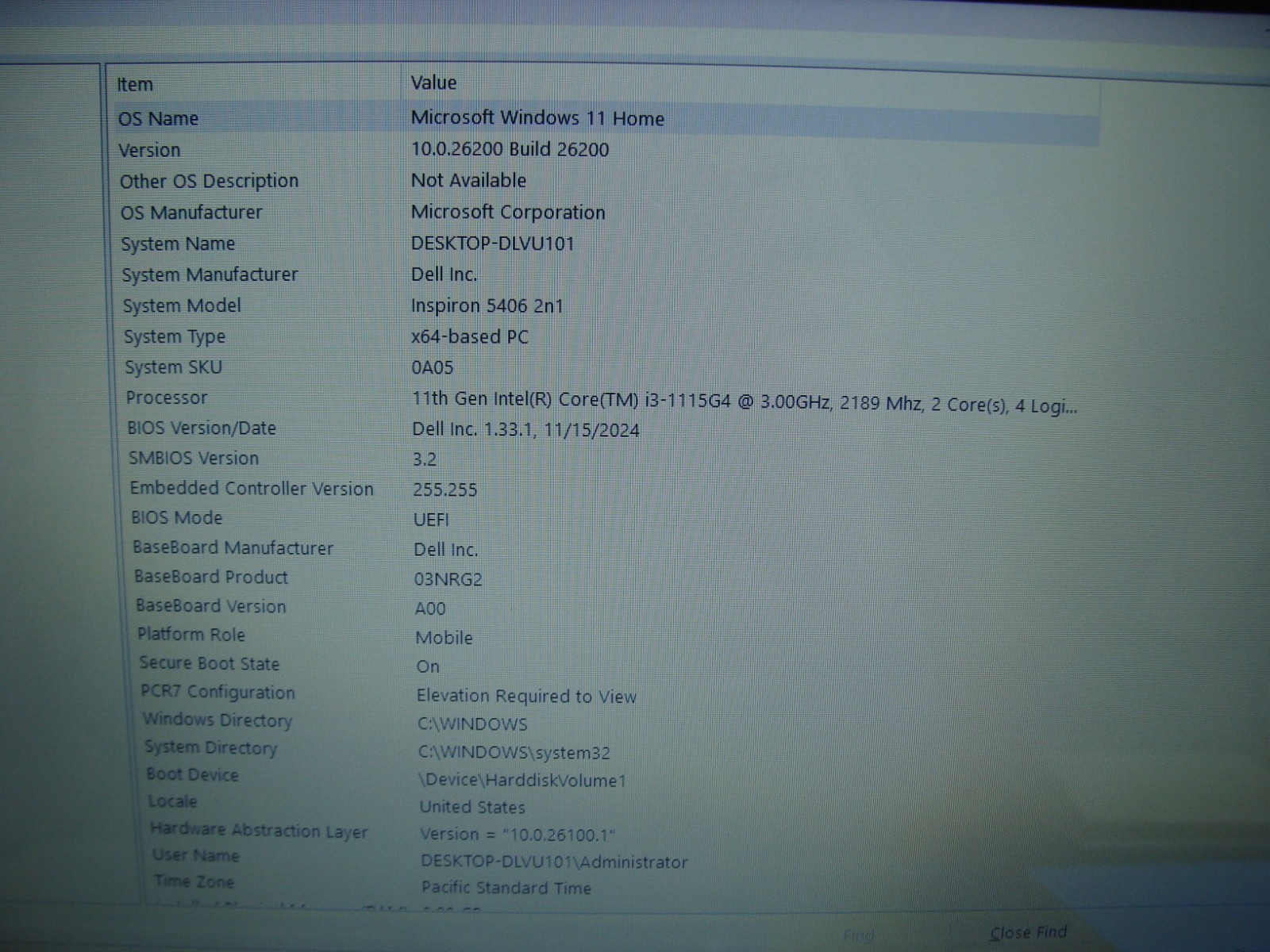Select the Platform Role item
This screenshot has height=952, width=1270.
191,635
